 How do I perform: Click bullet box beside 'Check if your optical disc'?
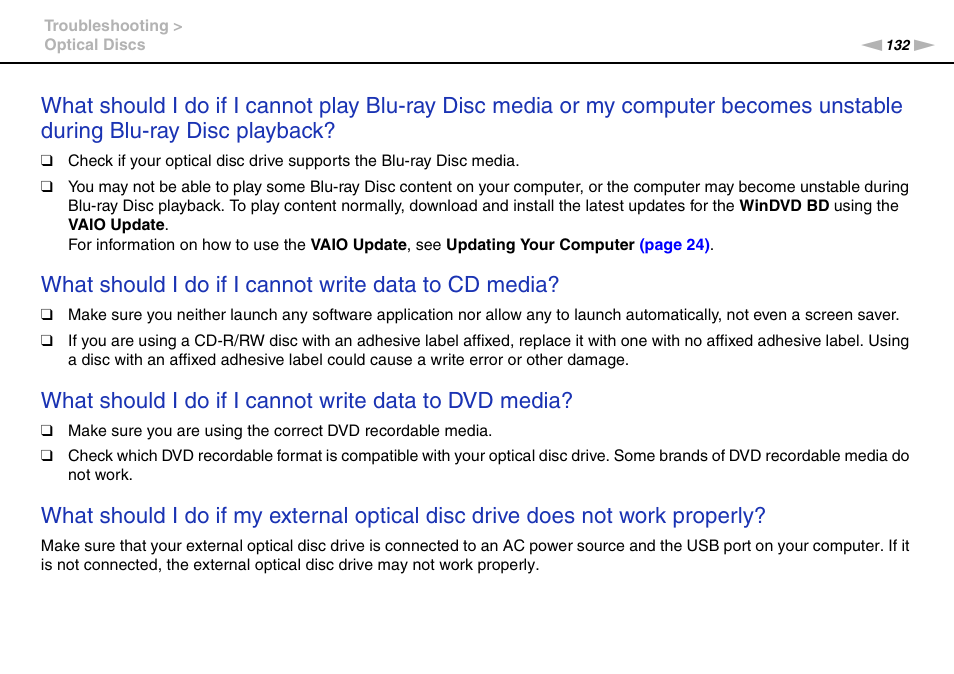47,161
